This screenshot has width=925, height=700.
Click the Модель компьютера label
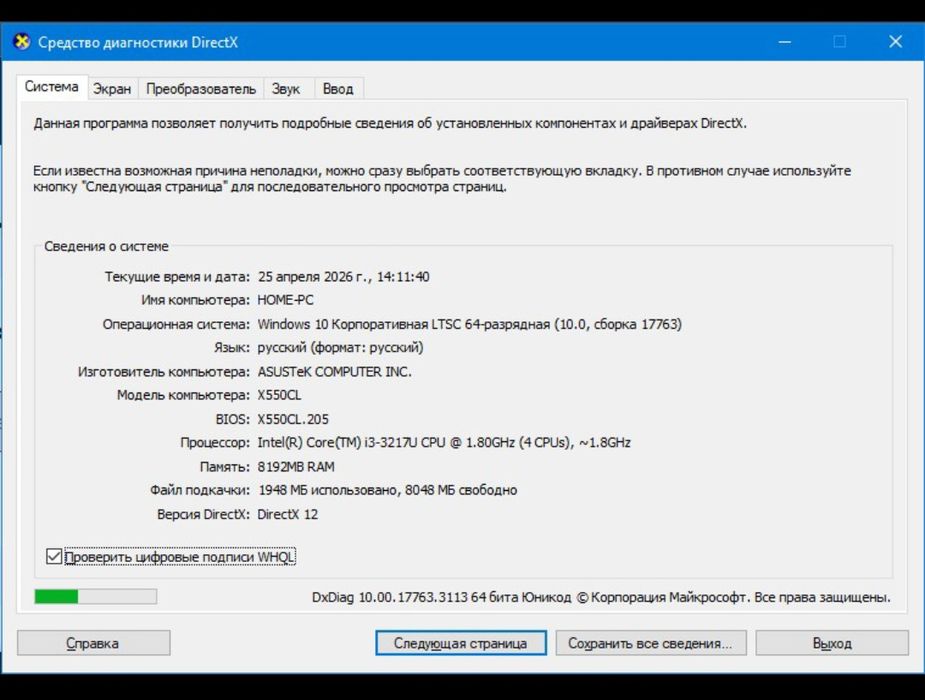tap(183, 395)
